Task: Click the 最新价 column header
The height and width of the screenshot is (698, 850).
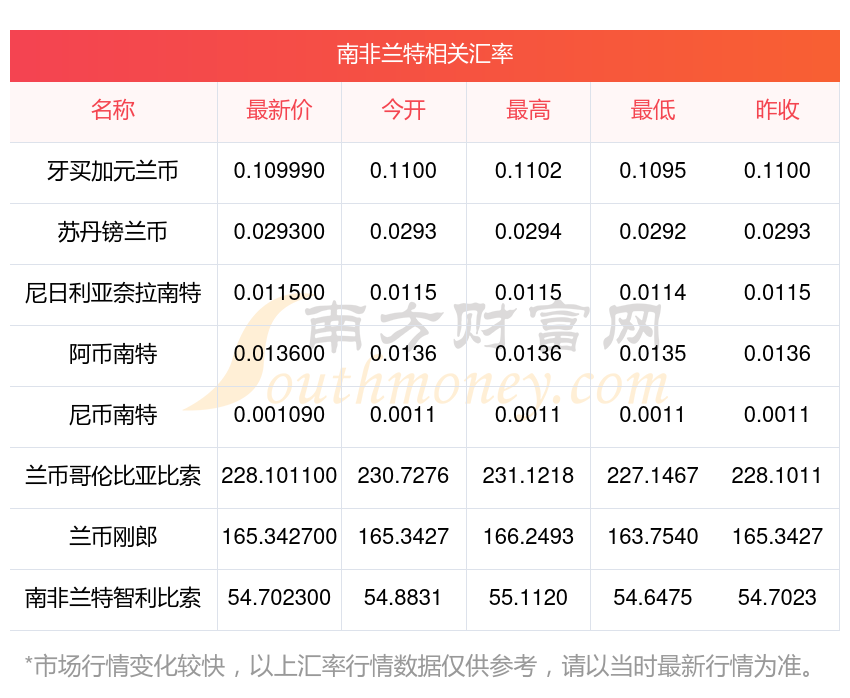Action: point(279,110)
